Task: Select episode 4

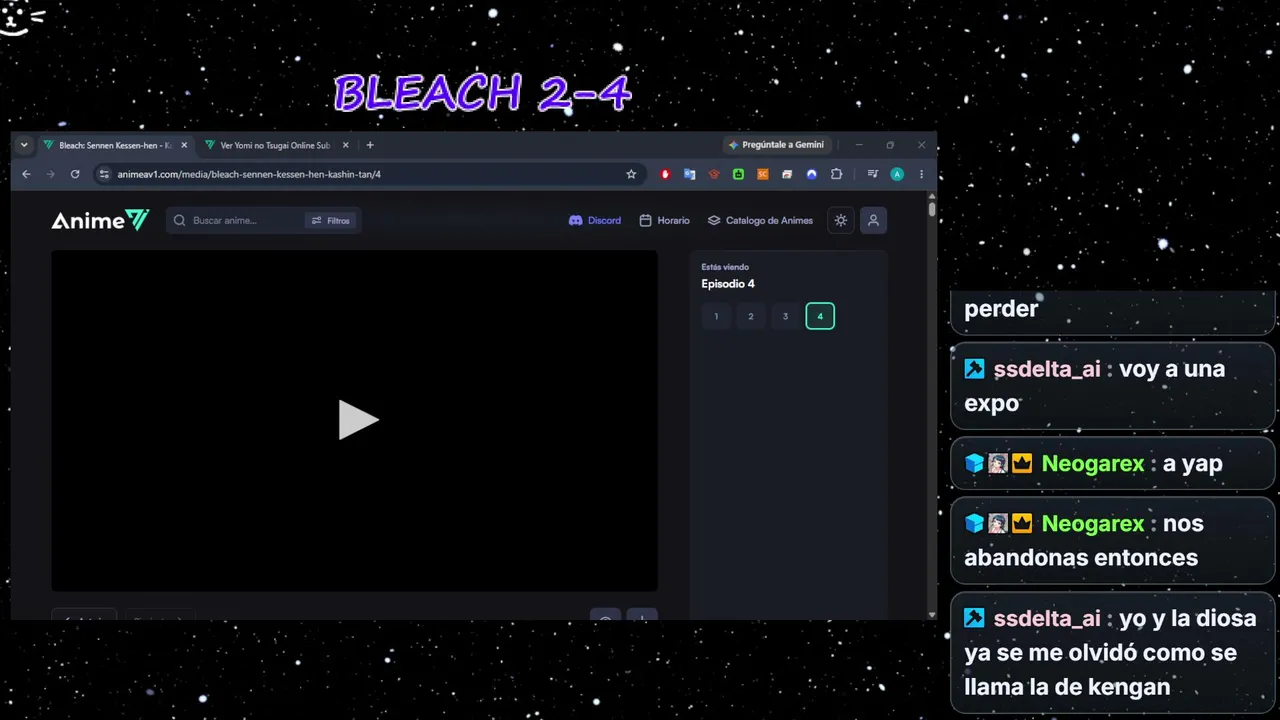Action: coord(820,317)
